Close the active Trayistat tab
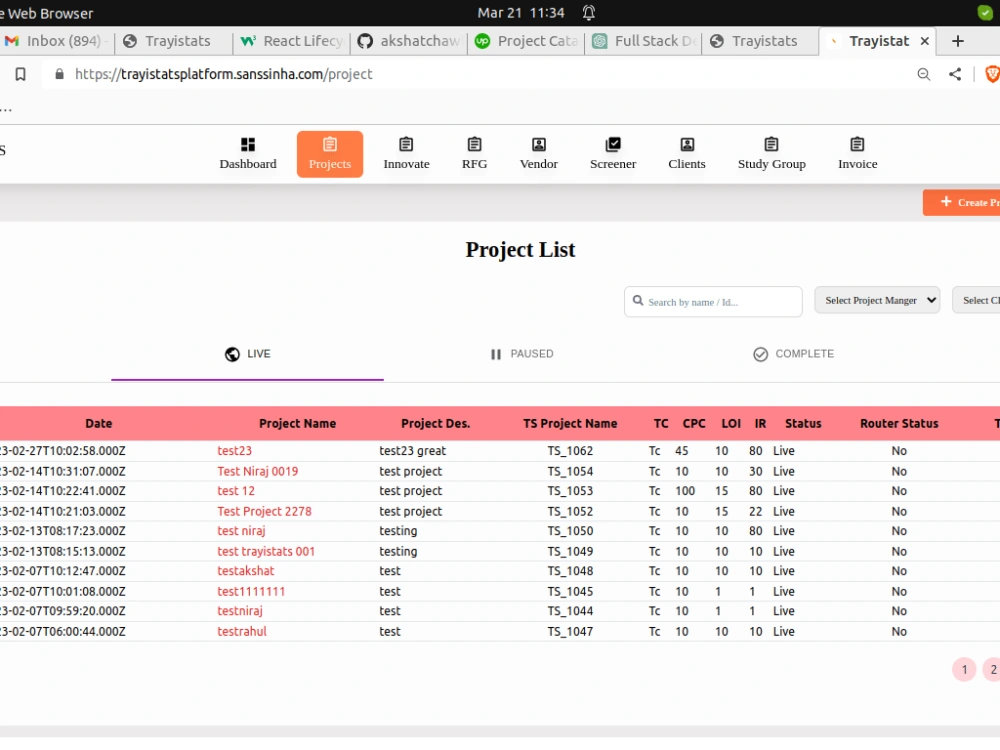 925,41
